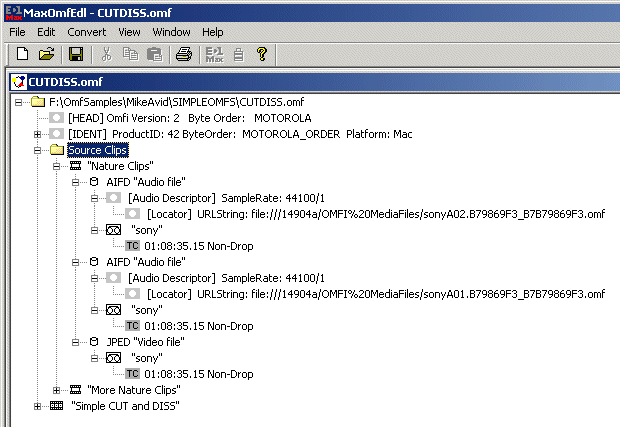620x427 pixels.
Task: Click the Source Clips folder icon
Action: [57, 150]
